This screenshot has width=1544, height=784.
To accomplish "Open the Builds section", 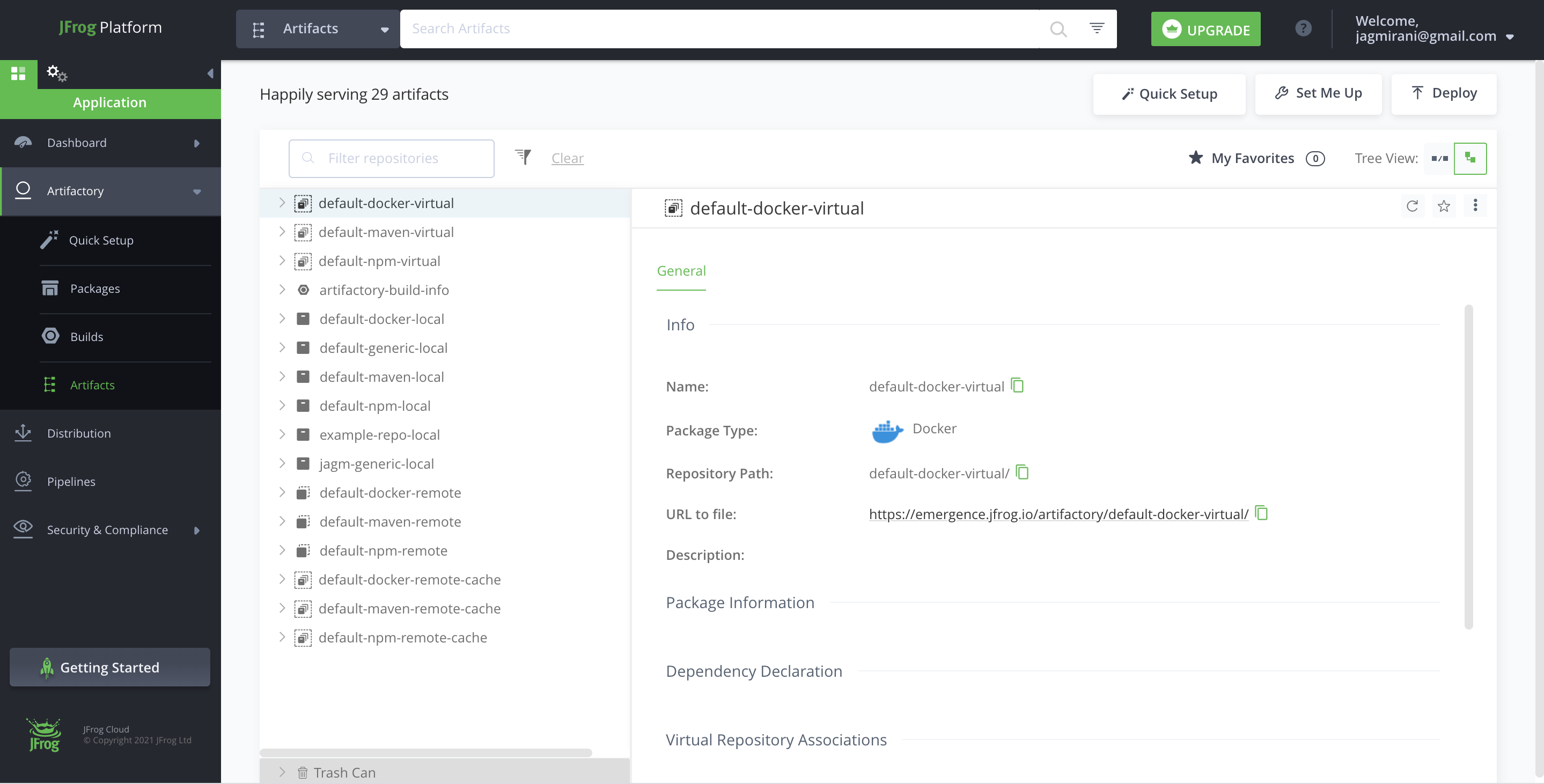I will point(86,336).
